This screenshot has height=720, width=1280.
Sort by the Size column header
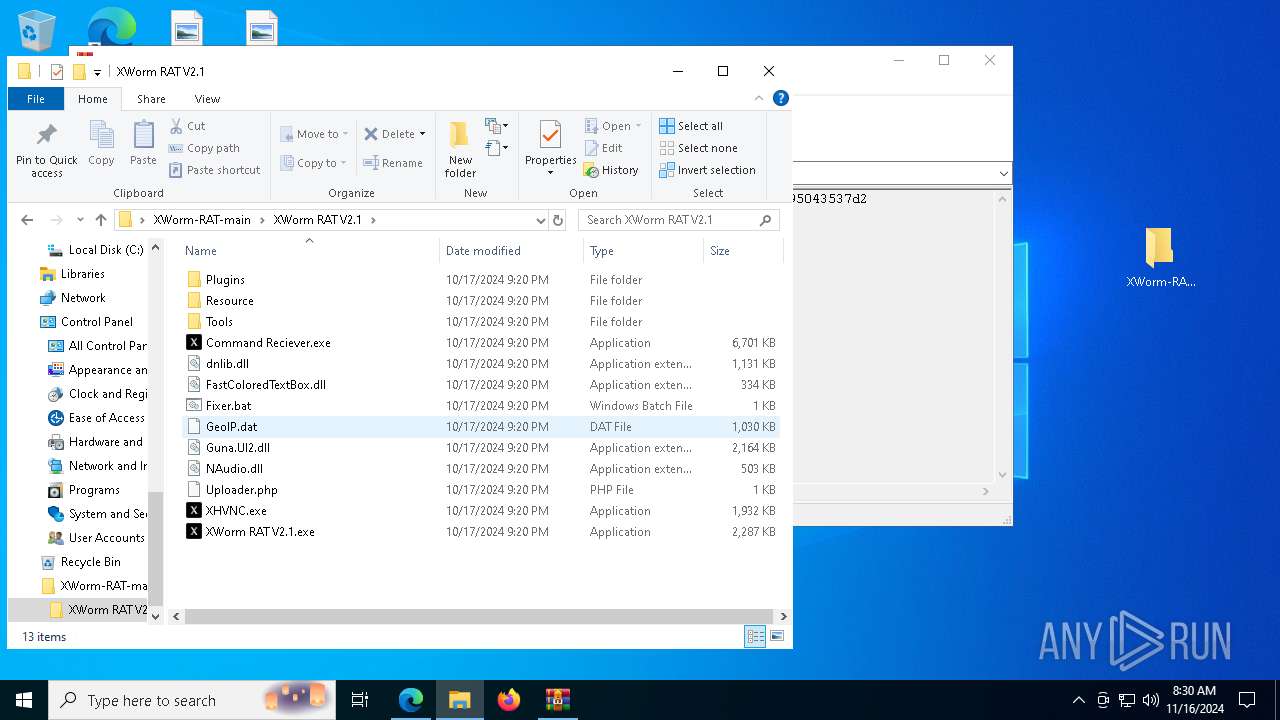[x=741, y=250]
